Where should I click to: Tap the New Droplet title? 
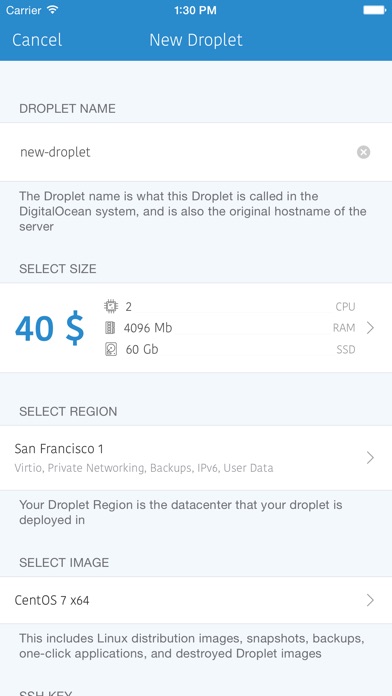pyautogui.click(x=196, y=40)
